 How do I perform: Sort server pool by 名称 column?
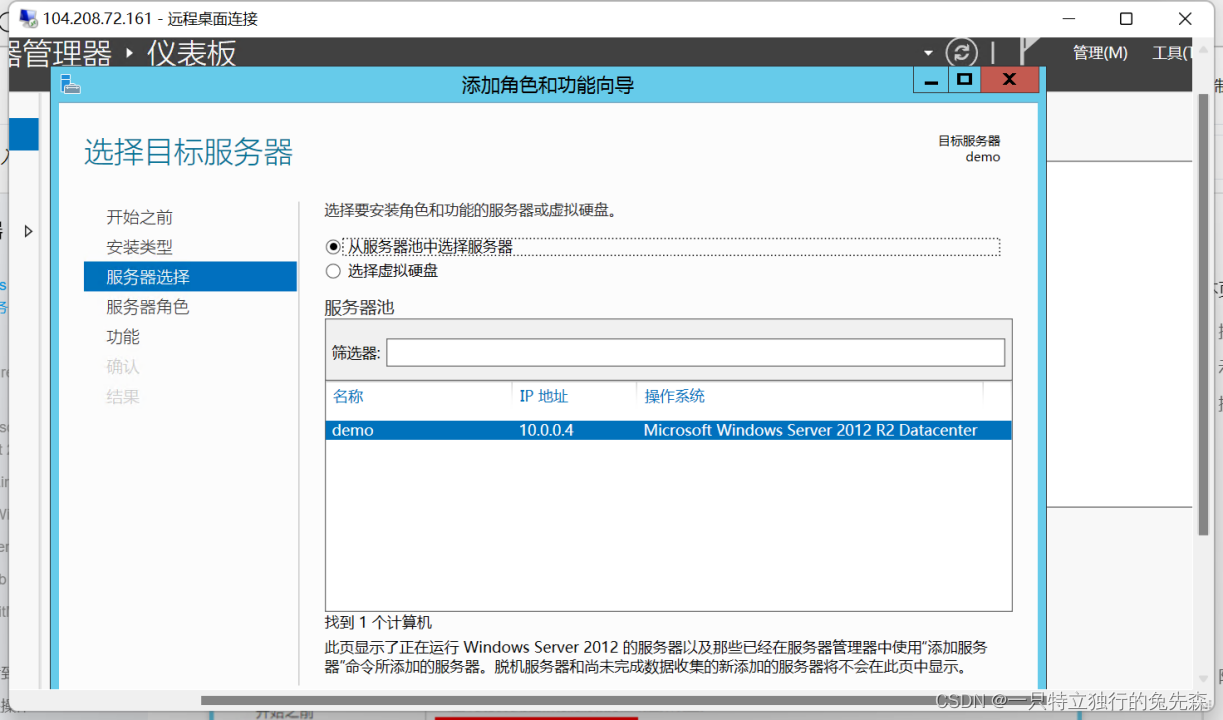[x=348, y=396]
